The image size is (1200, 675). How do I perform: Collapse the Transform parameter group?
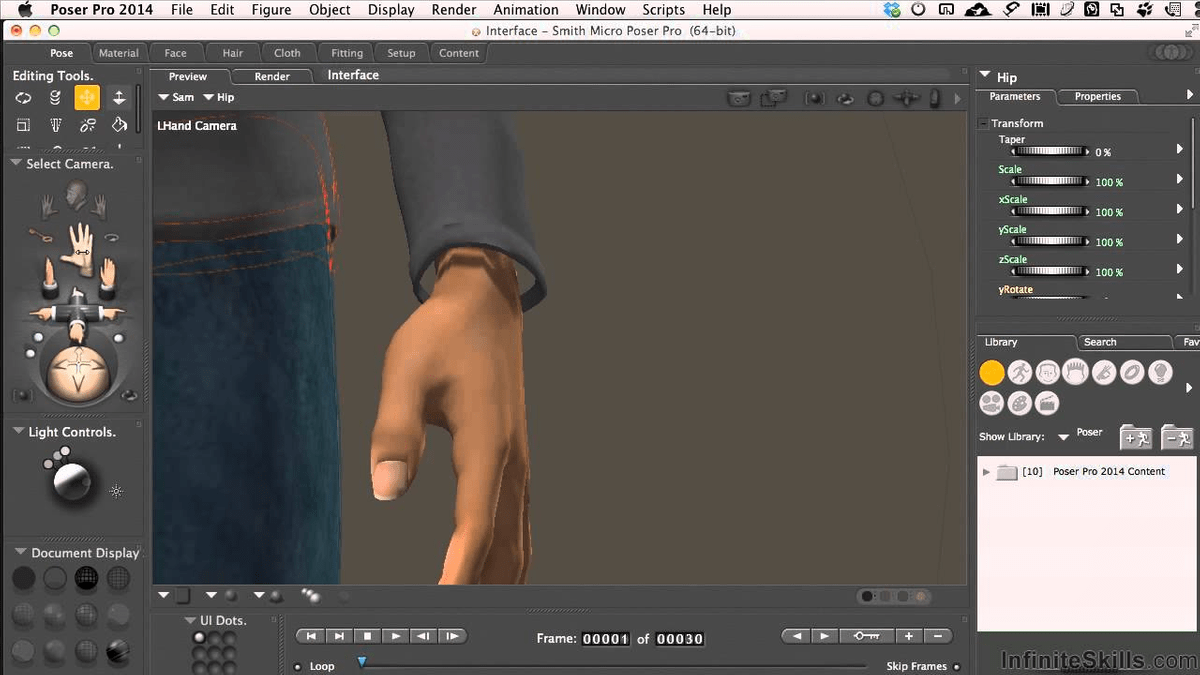(982, 122)
